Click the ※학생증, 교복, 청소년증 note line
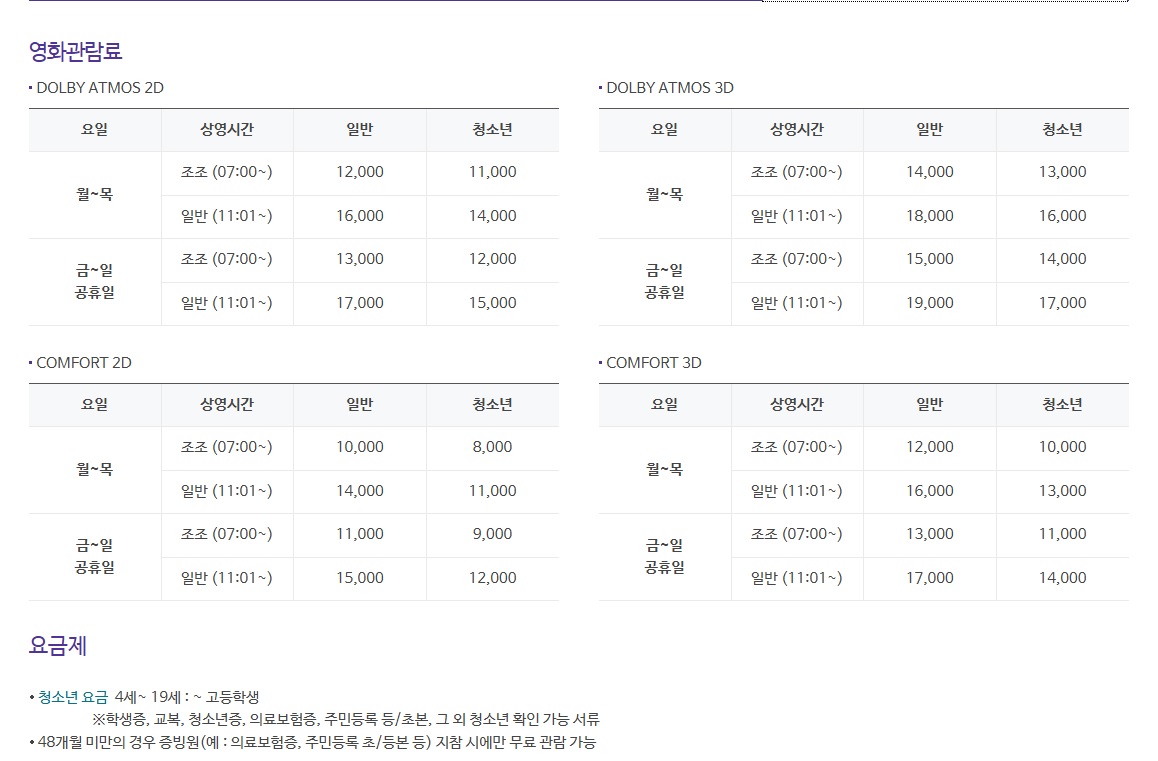Viewport: 1158px width, 761px height. [346, 719]
